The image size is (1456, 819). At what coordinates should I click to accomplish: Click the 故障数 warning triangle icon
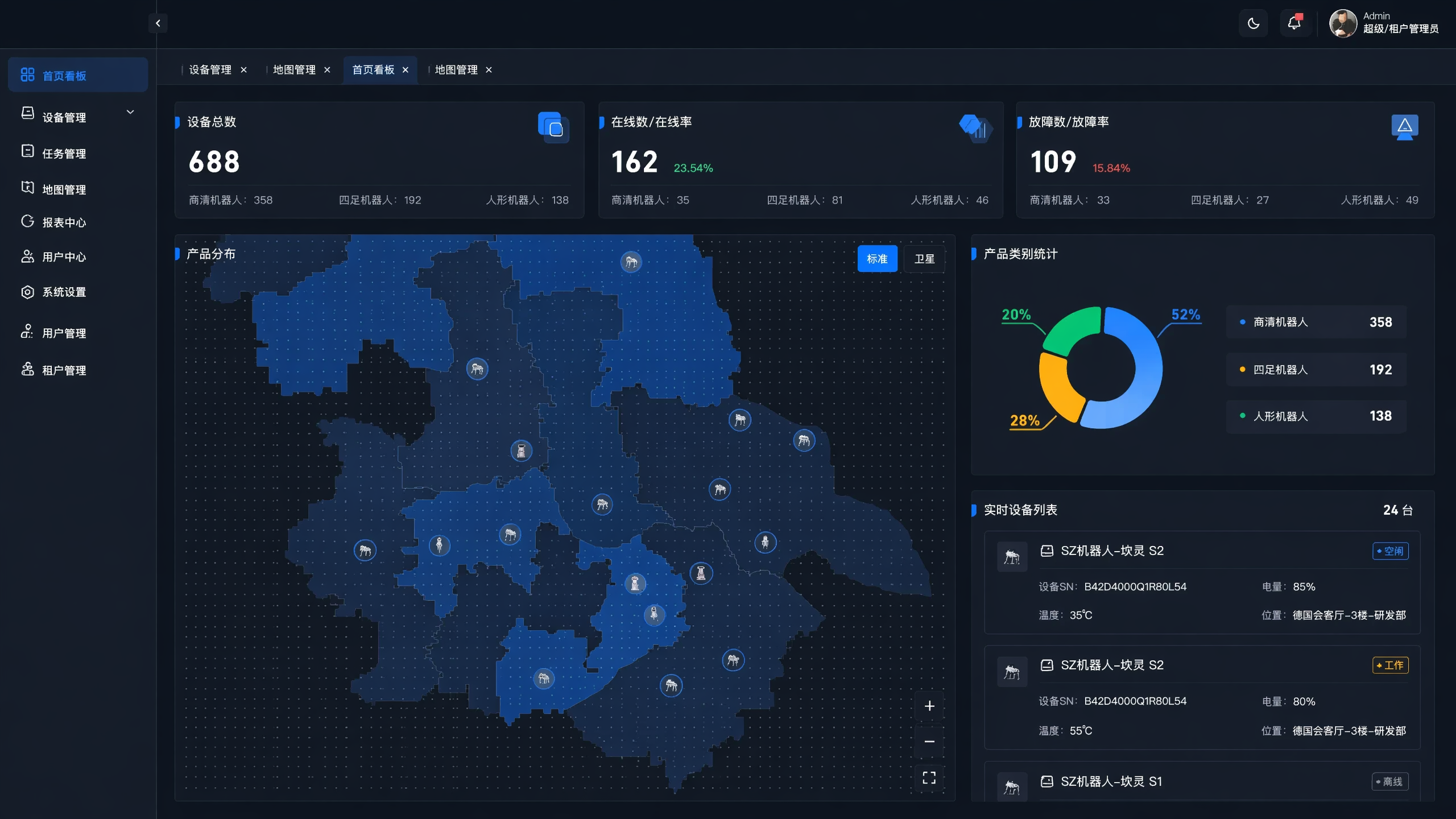click(x=1405, y=126)
